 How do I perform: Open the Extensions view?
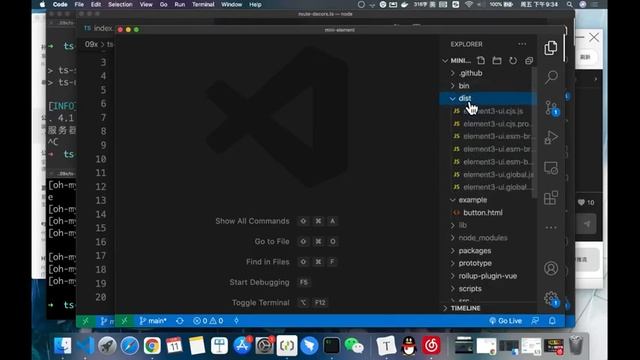point(551,198)
